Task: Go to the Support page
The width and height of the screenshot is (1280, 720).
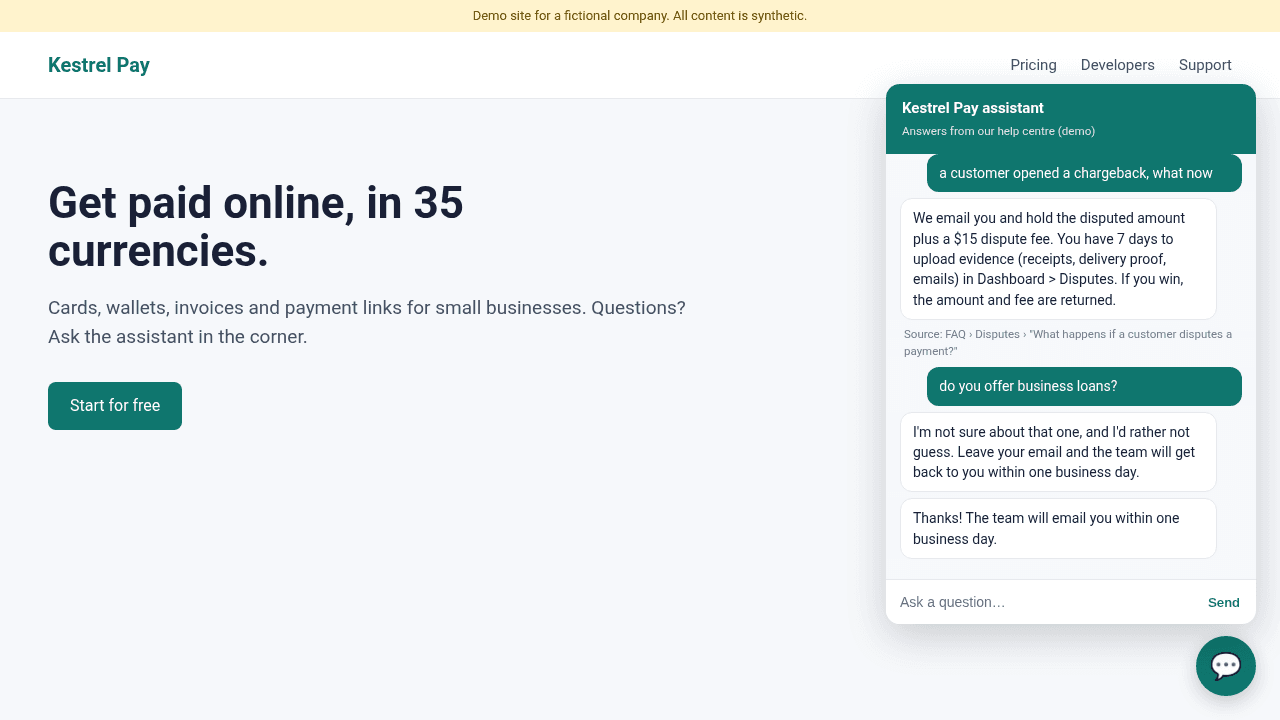Action: (1205, 65)
